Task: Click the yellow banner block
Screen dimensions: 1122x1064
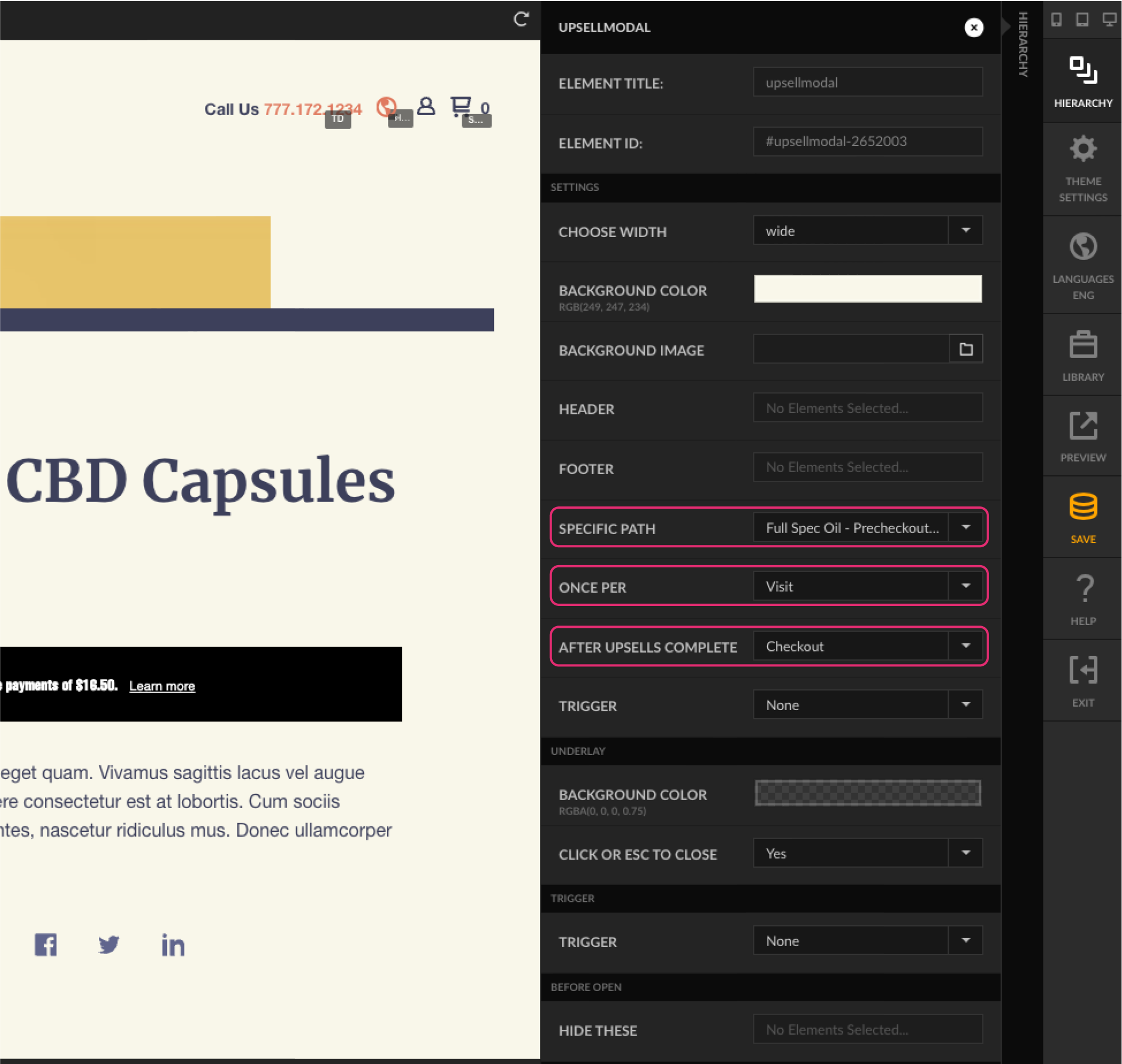Action: click(135, 262)
